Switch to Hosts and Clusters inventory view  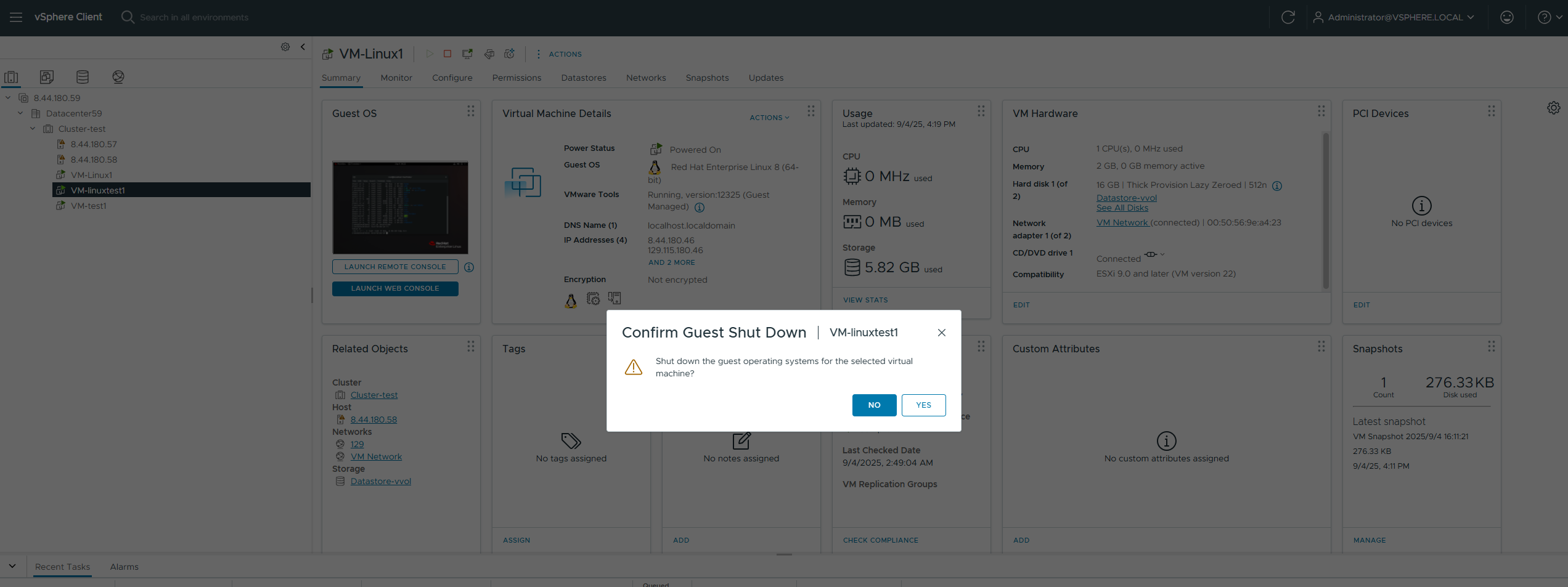tap(11, 77)
